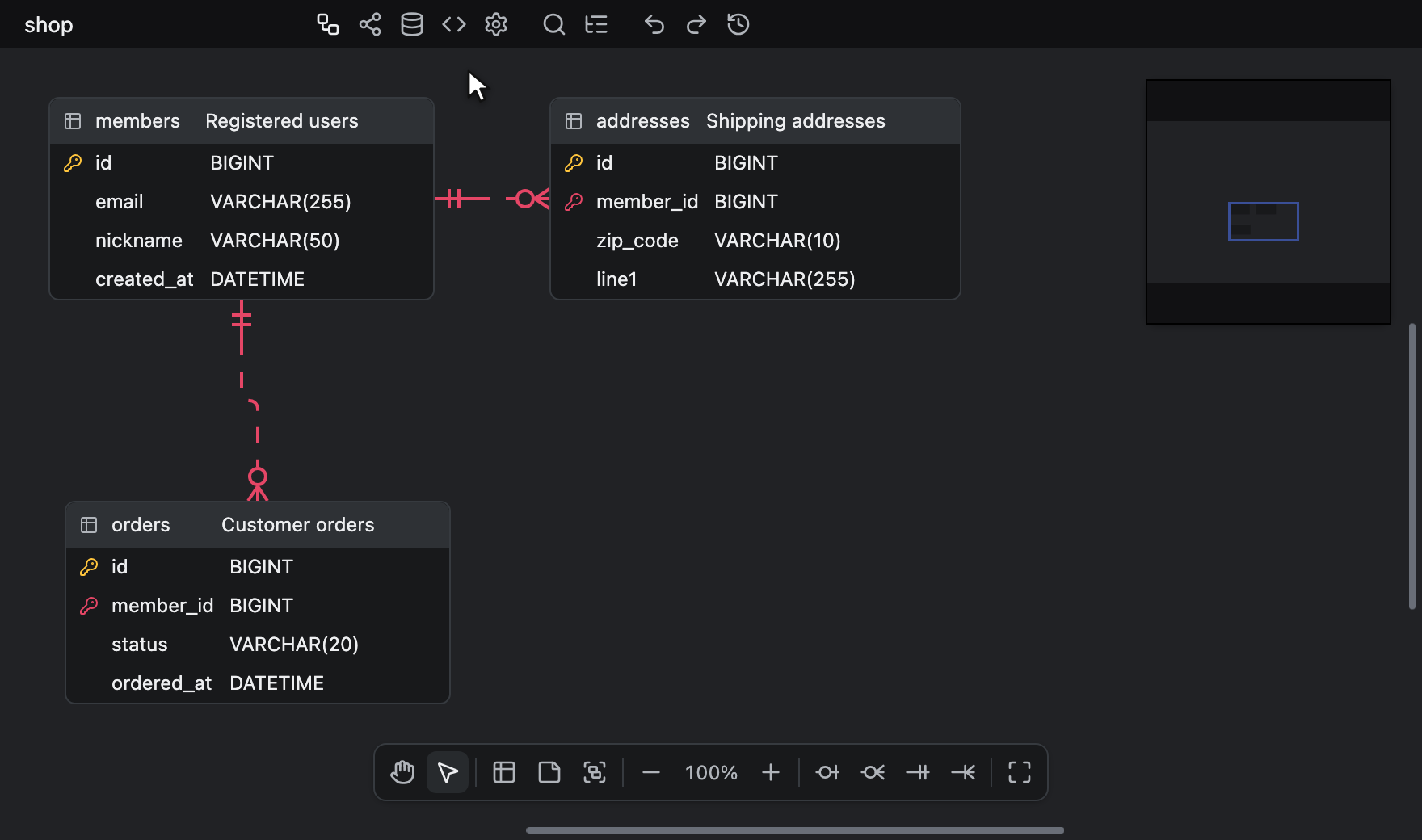
Task: Select the zero-or-many relationship tool
Action: [873, 772]
